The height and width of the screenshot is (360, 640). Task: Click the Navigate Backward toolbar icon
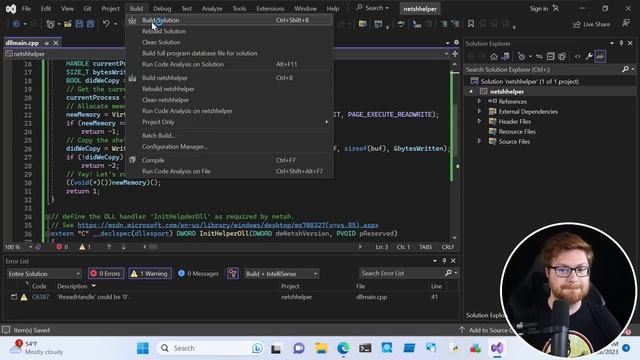16,24
